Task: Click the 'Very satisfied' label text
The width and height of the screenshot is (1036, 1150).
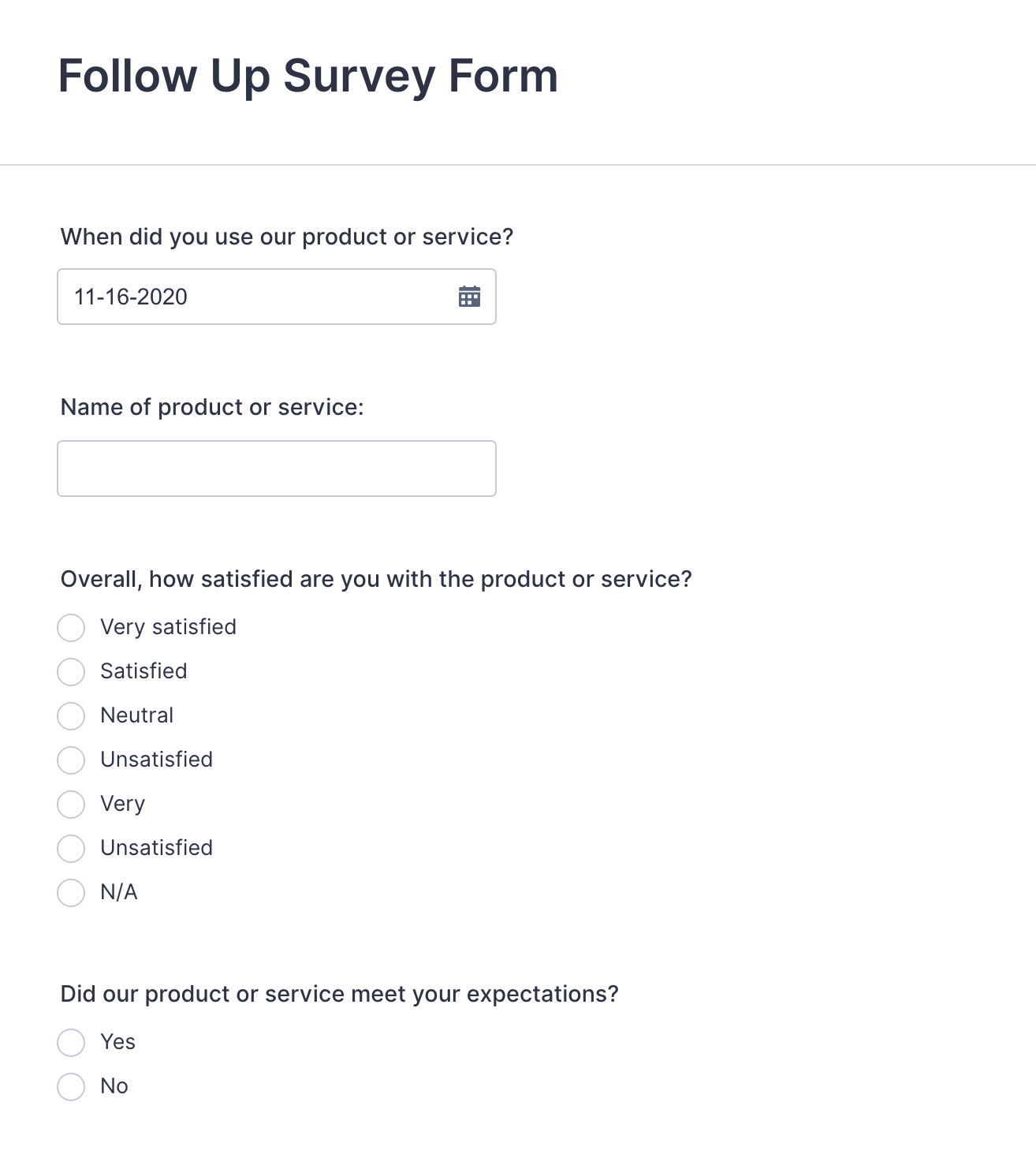Action: tap(168, 627)
